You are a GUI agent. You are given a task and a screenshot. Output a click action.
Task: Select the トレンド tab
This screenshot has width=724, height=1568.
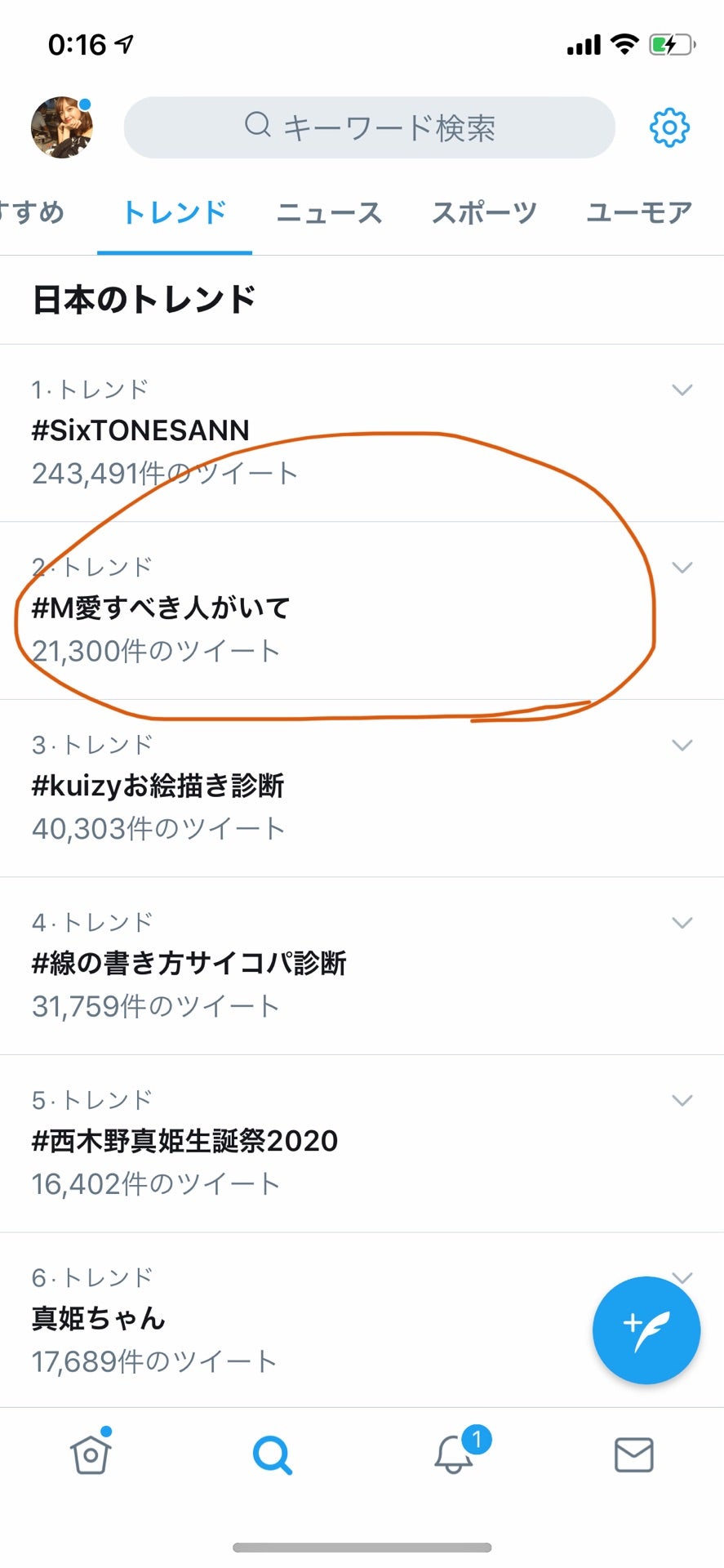tap(174, 213)
